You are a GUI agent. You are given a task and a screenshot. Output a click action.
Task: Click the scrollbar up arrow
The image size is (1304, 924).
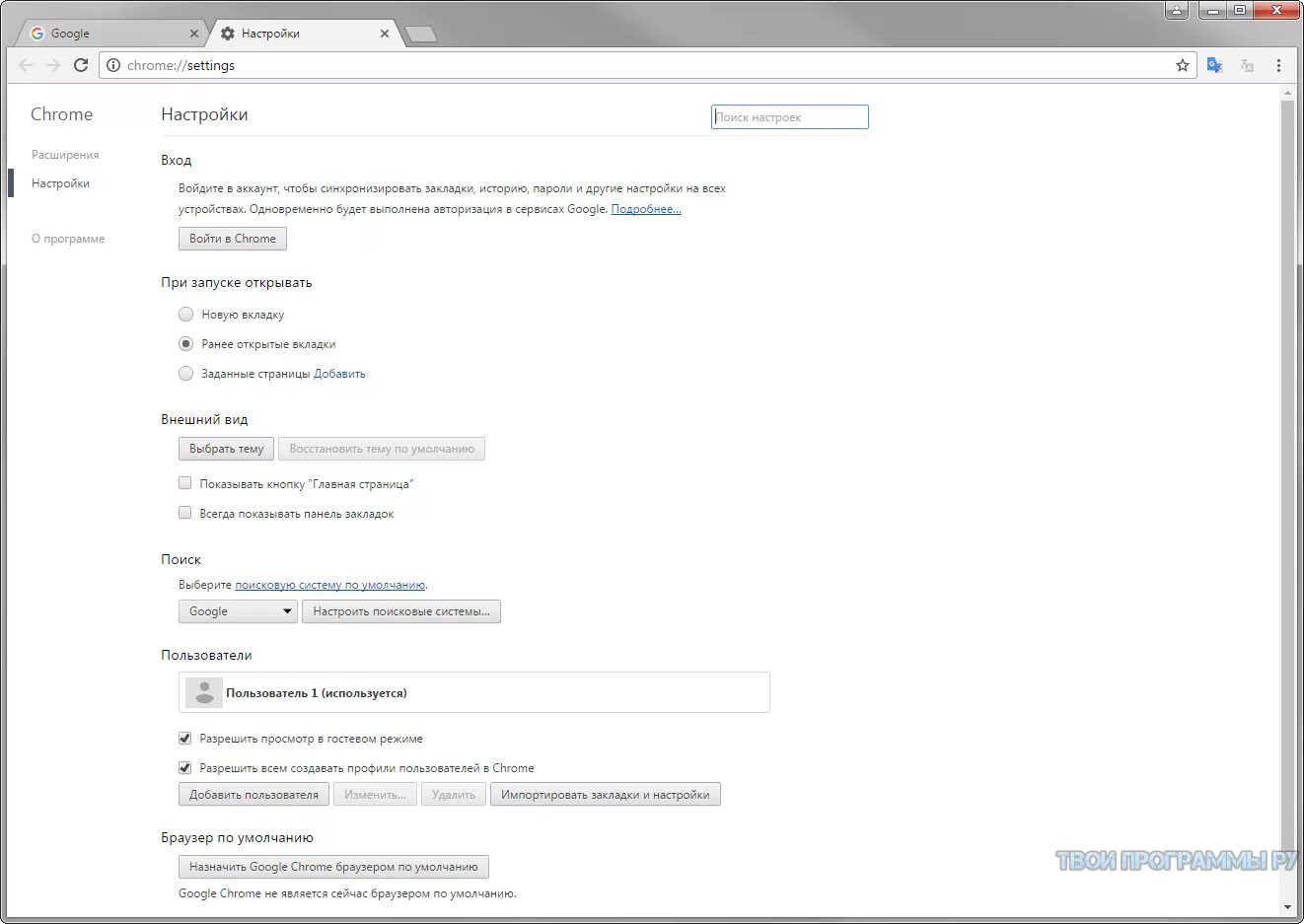[1287, 93]
